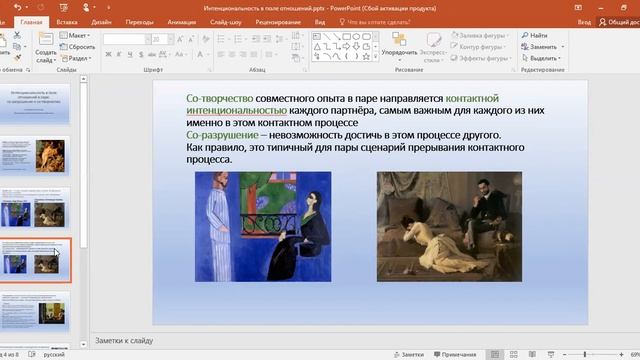Increase list indent level icon
This screenshot has height=360, width=640.
pyautogui.click(x=267, y=39)
